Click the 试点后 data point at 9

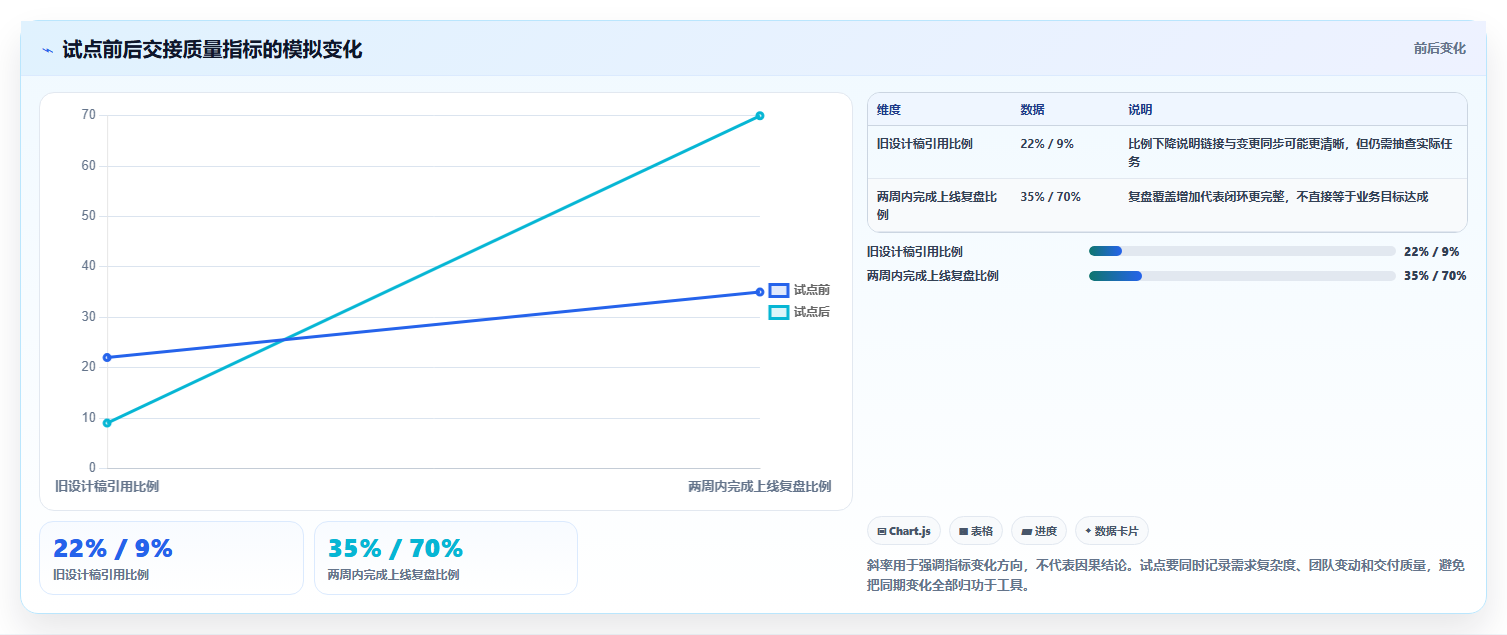107,423
